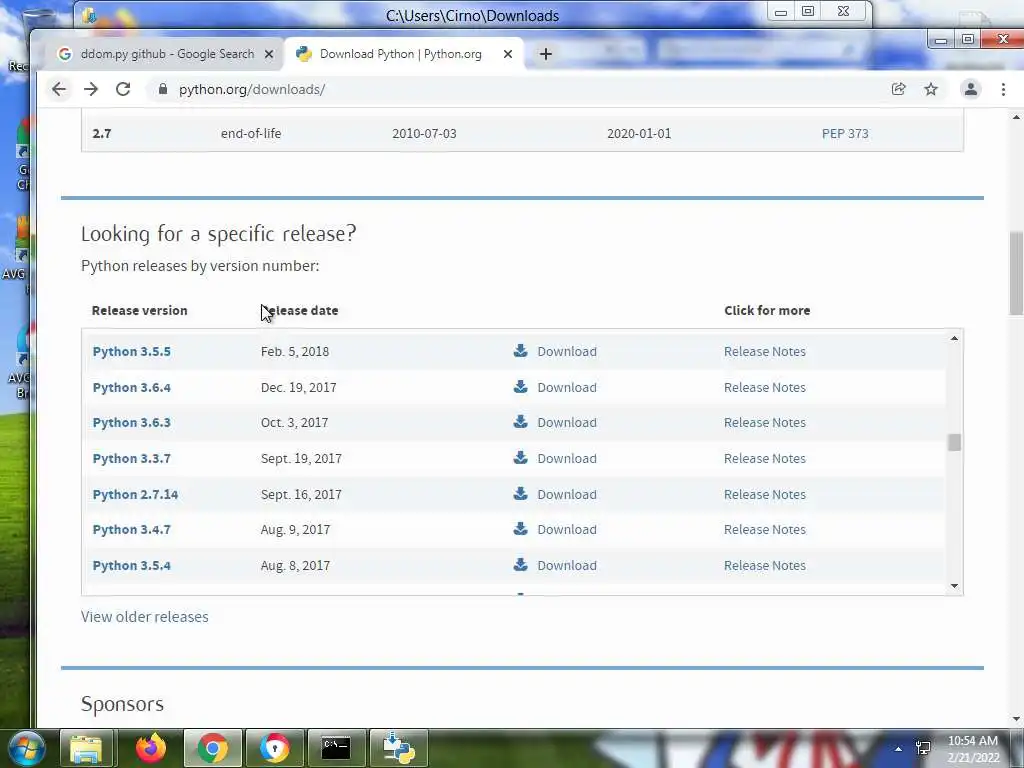Click the Sept. 19, 2017 release date
The width and height of the screenshot is (1024, 768).
[x=301, y=458]
